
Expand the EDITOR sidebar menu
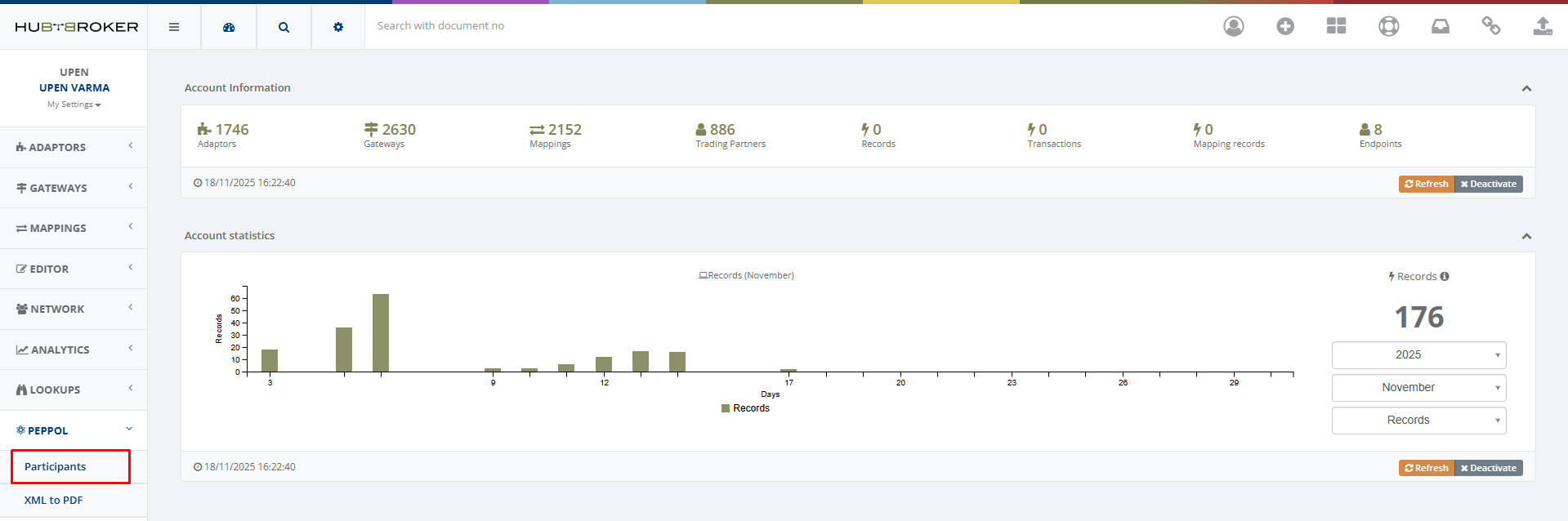pos(74,269)
